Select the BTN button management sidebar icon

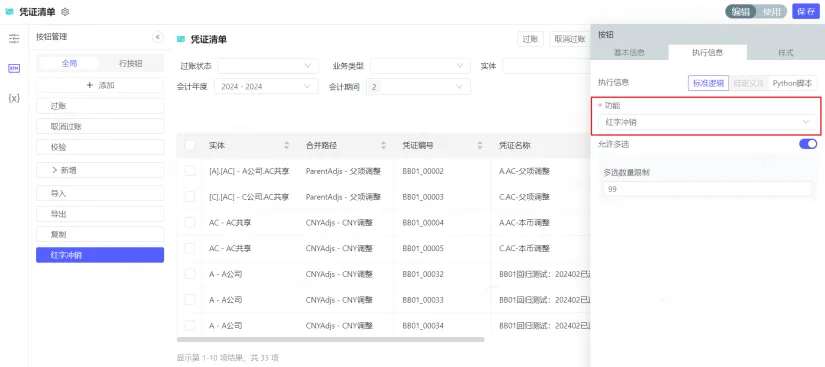tap(14, 68)
